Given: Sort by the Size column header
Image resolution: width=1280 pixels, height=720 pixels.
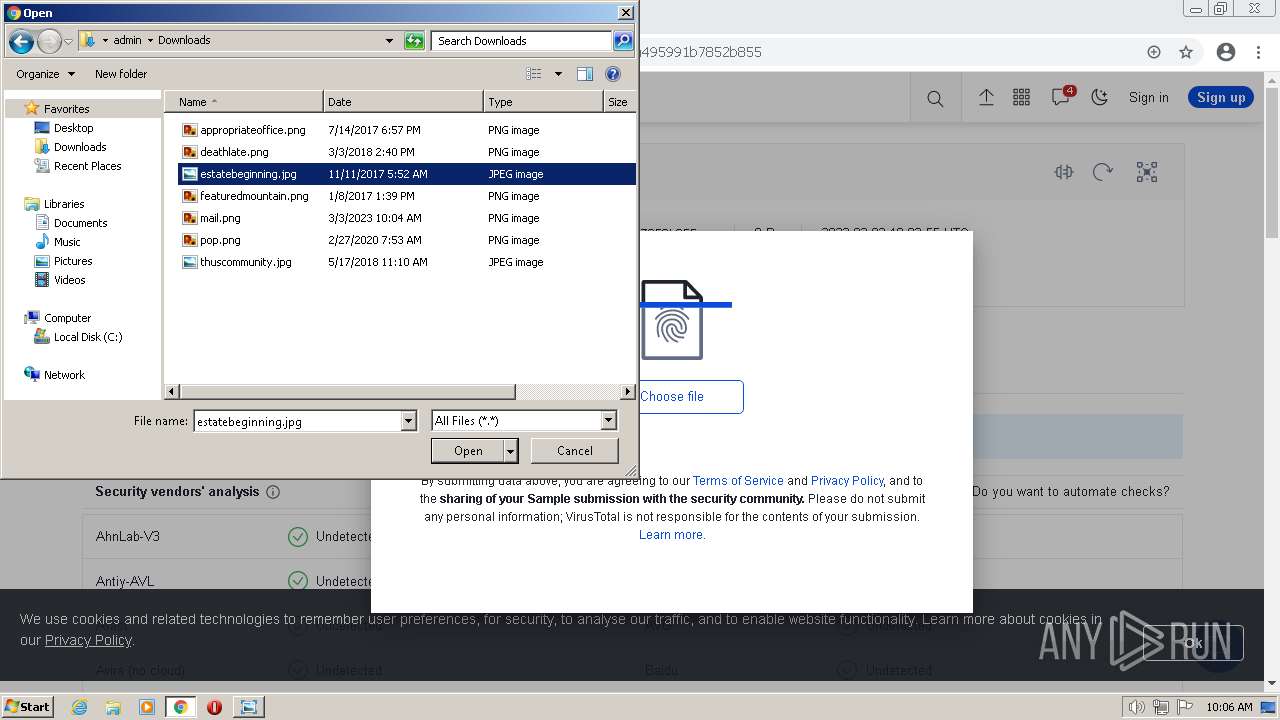Looking at the screenshot, I should click(x=619, y=102).
